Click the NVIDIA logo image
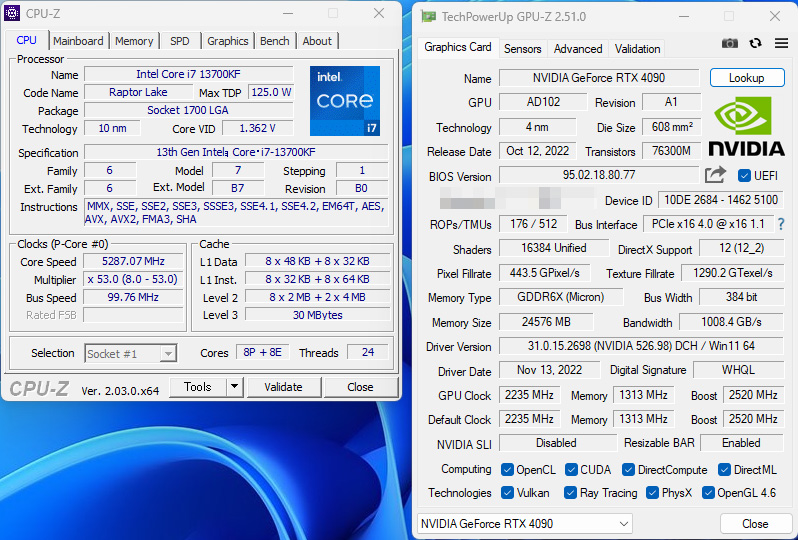 (746, 127)
